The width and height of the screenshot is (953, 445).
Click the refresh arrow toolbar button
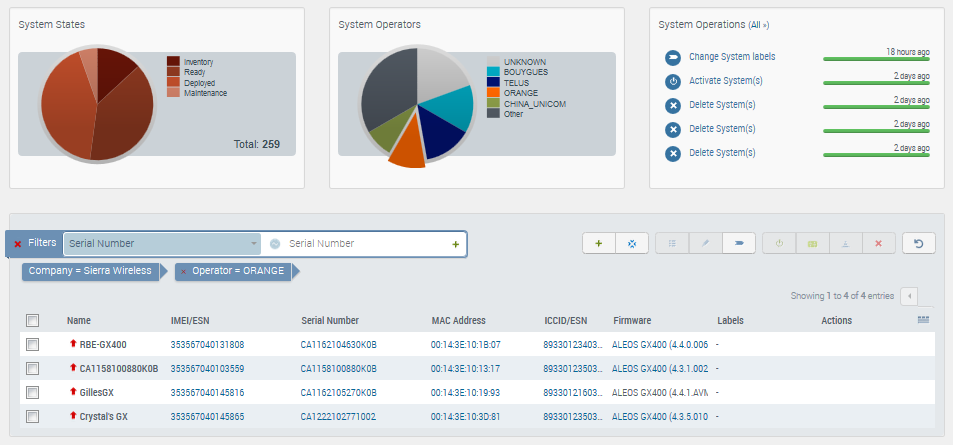[918, 243]
